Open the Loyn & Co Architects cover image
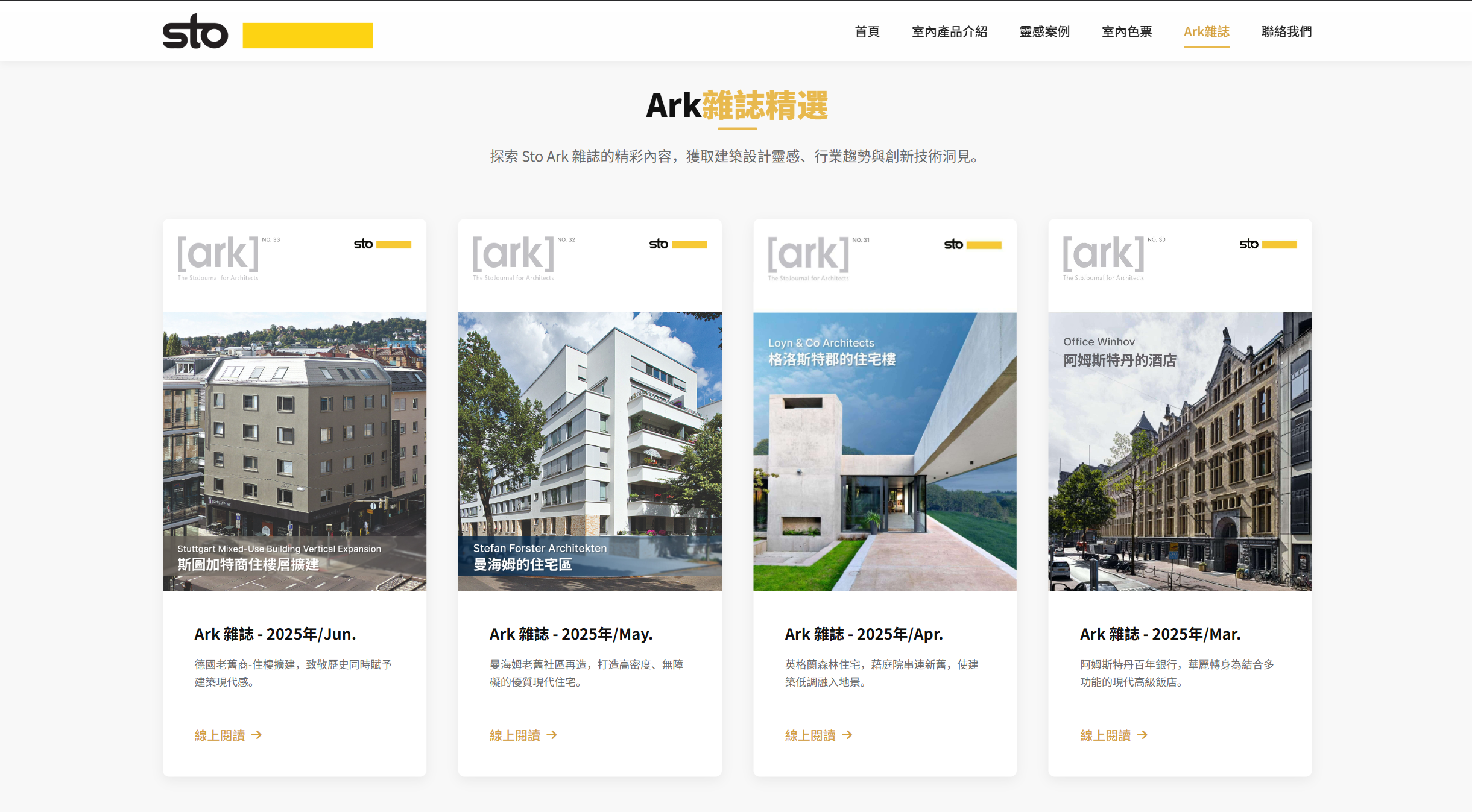This screenshot has height=812, width=1472. 885,452
